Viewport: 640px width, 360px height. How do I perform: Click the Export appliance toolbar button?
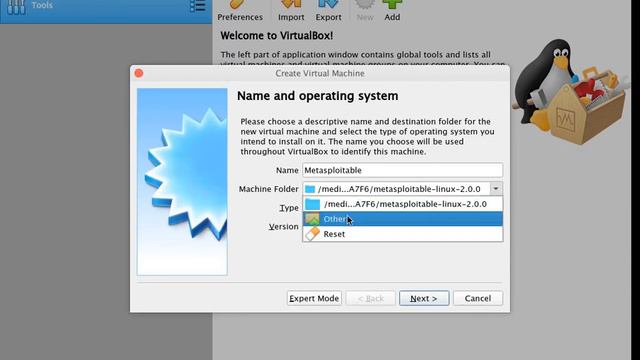pyautogui.click(x=328, y=11)
